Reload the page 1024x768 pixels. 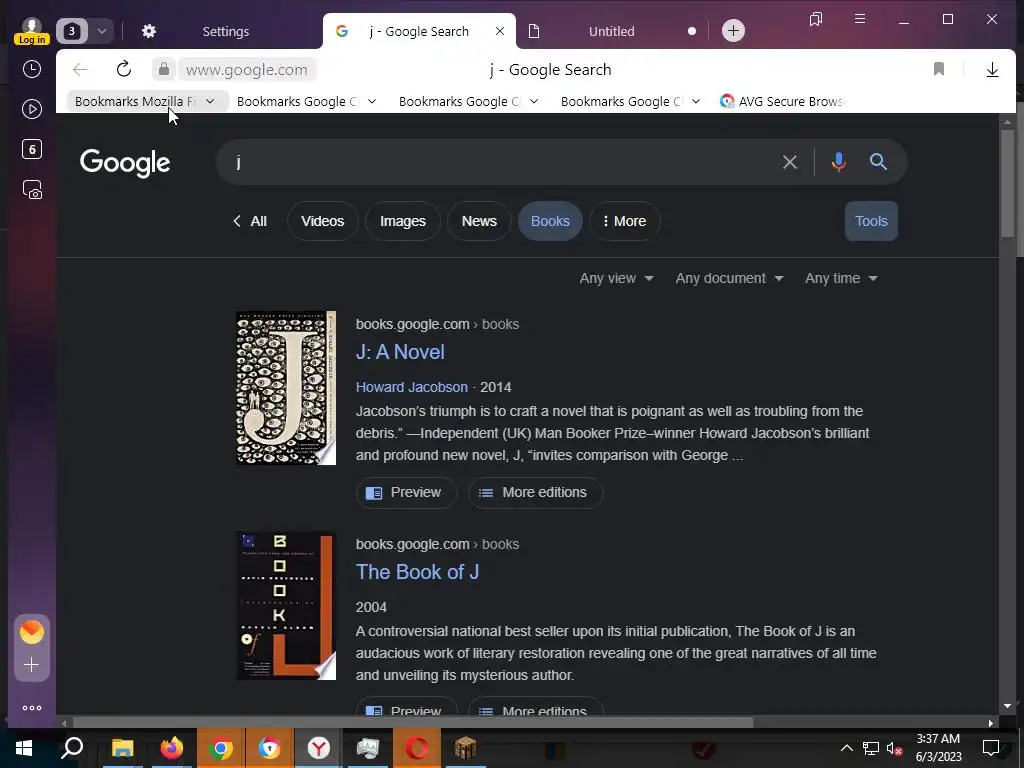tap(123, 69)
